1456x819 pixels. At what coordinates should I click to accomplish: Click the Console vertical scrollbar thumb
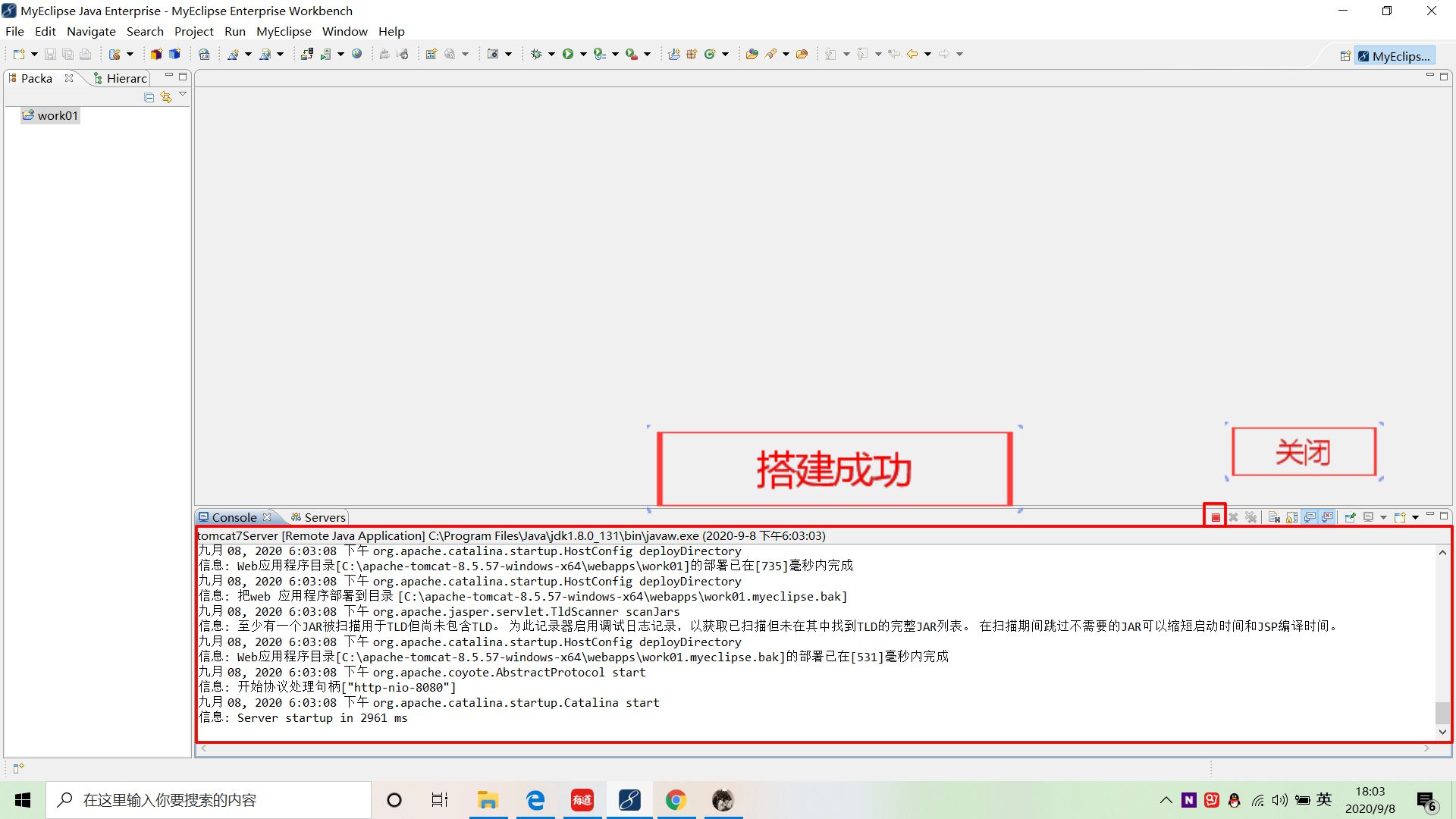click(1442, 712)
